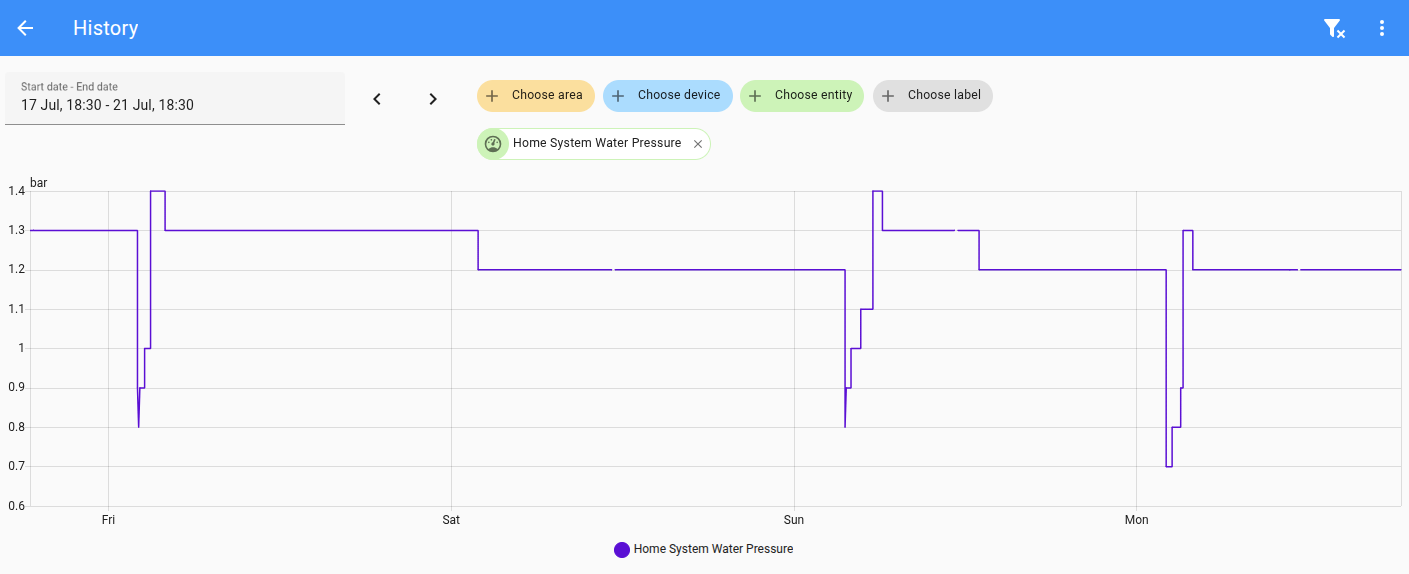The width and height of the screenshot is (1409, 574).
Task: Click the Sat label on time axis
Action: 451,520
